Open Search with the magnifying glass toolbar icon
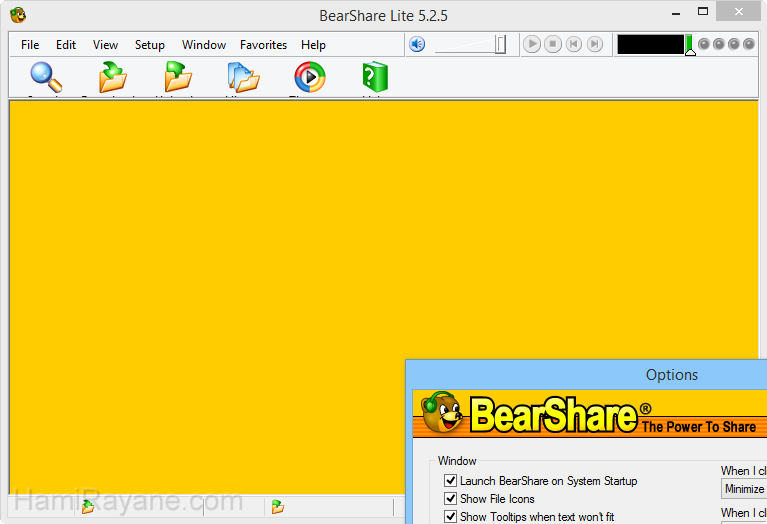The height and width of the screenshot is (524, 767). (x=46, y=78)
